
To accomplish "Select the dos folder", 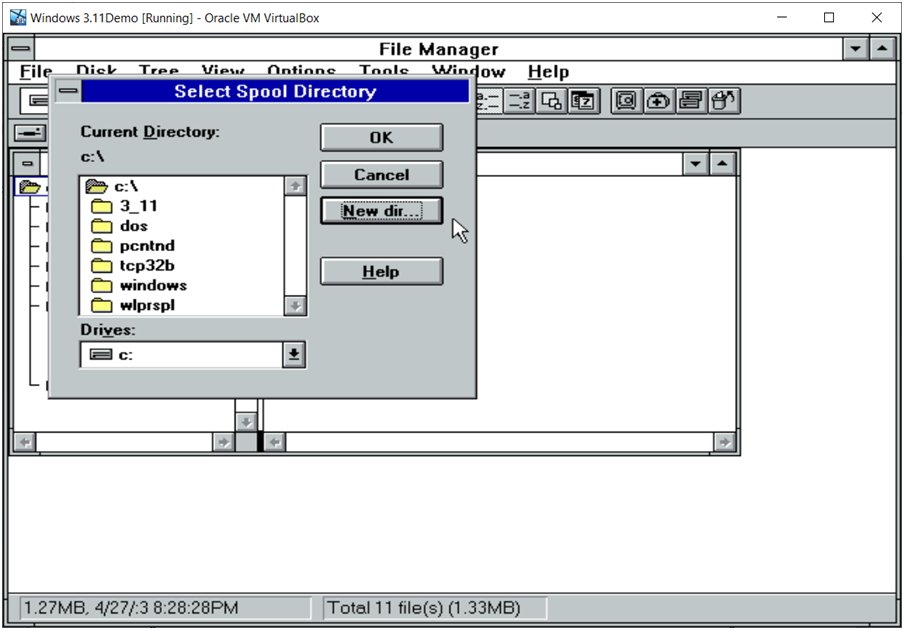I will [x=182, y=226].
